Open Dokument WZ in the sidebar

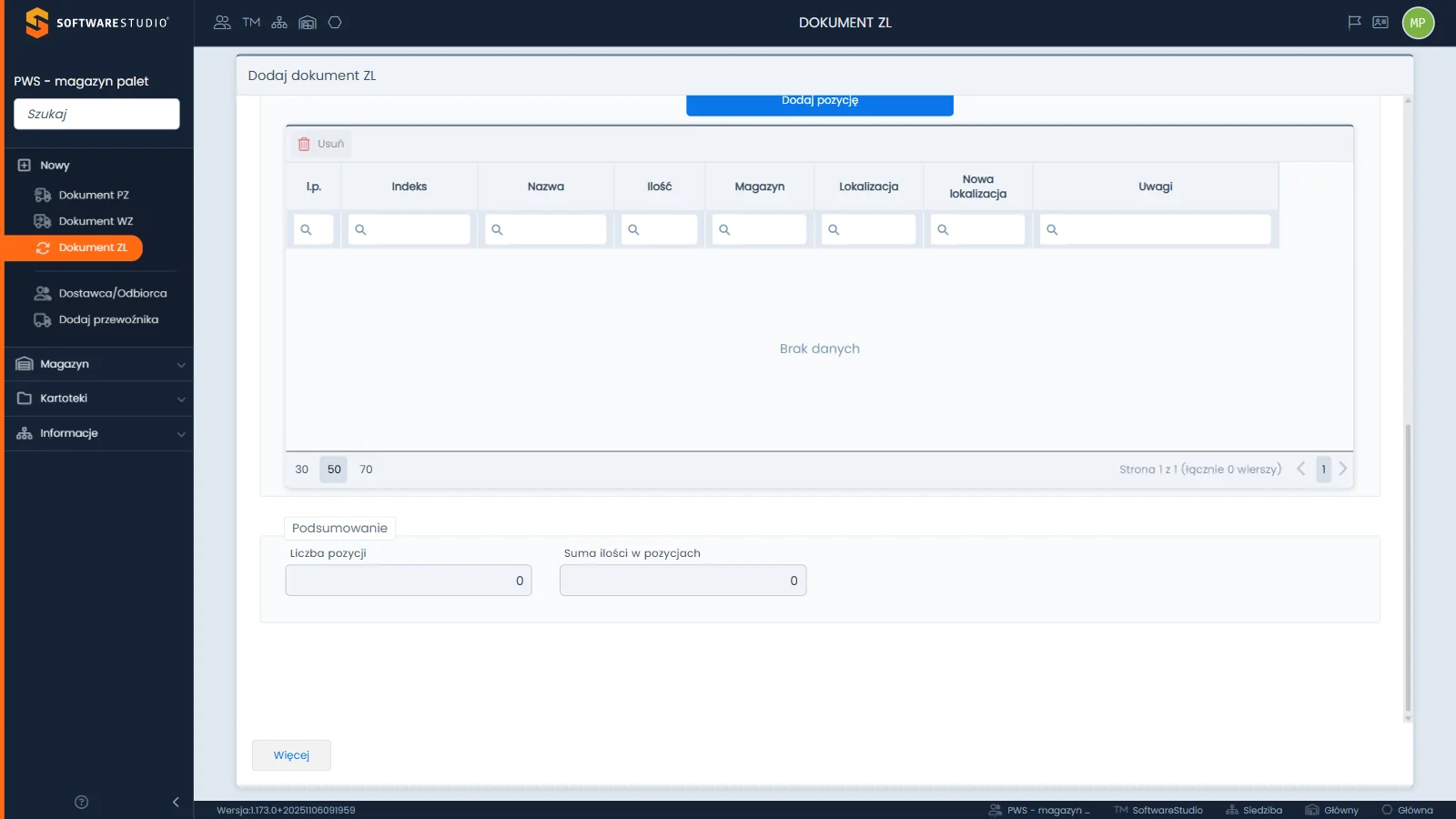96,221
